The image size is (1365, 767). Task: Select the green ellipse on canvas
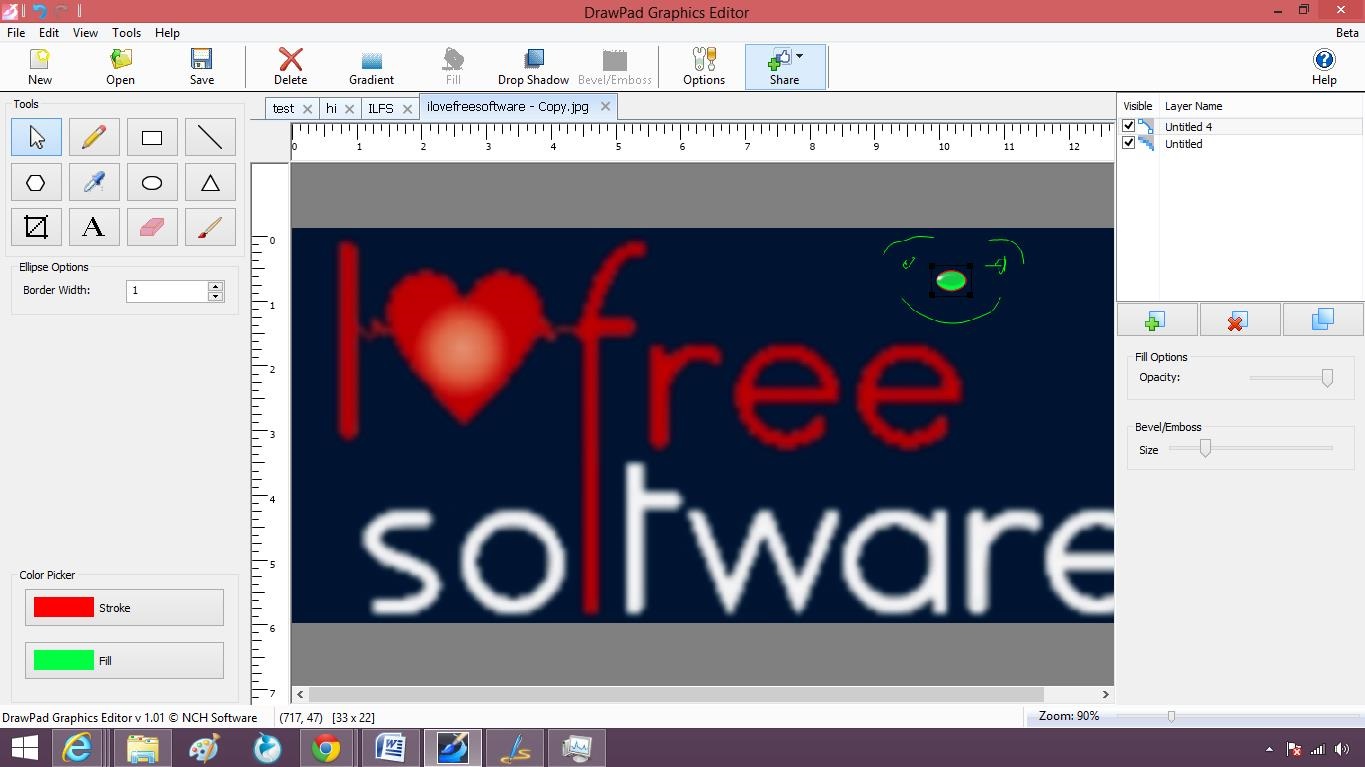[951, 280]
